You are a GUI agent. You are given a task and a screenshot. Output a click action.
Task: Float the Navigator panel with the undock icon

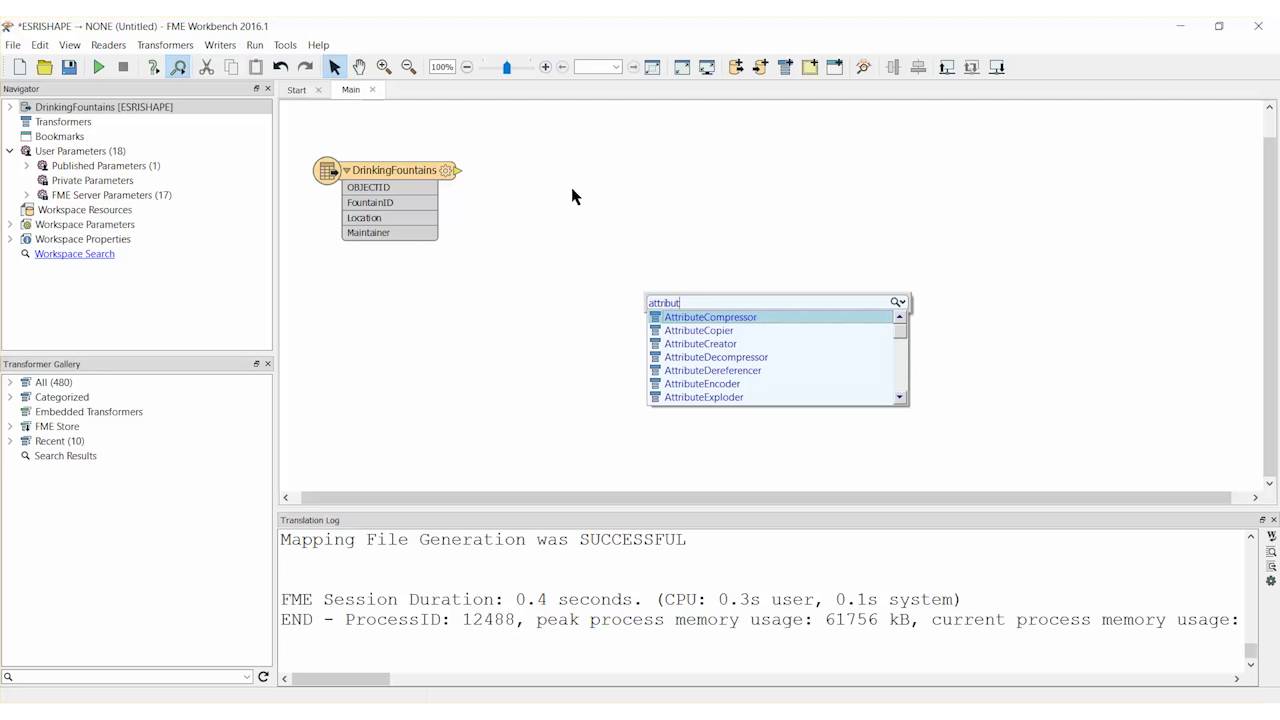256,89
